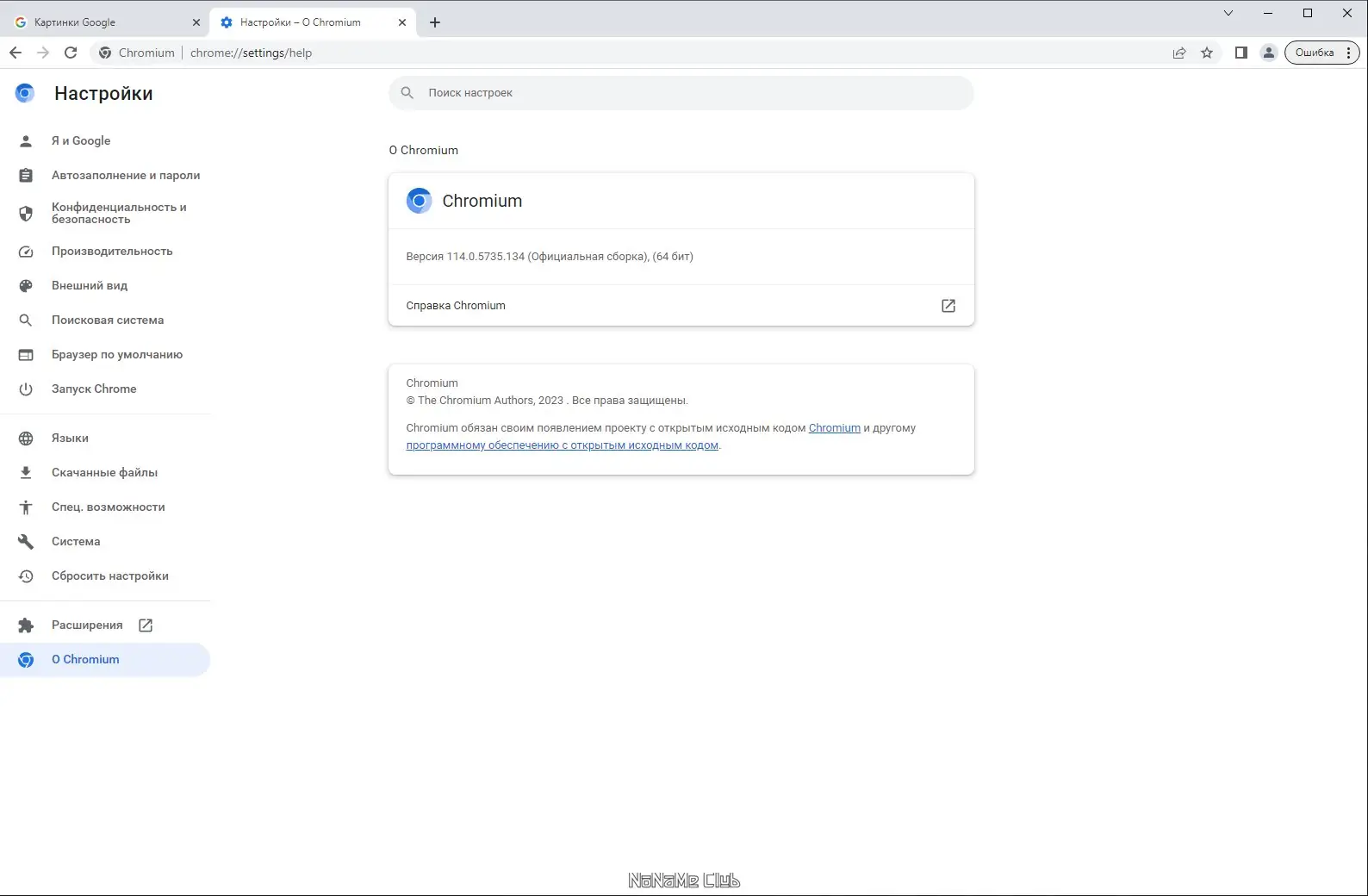The image size is (1368, 896).
Task: Focus the Поиск настроек search field
Action: [681, 93]
